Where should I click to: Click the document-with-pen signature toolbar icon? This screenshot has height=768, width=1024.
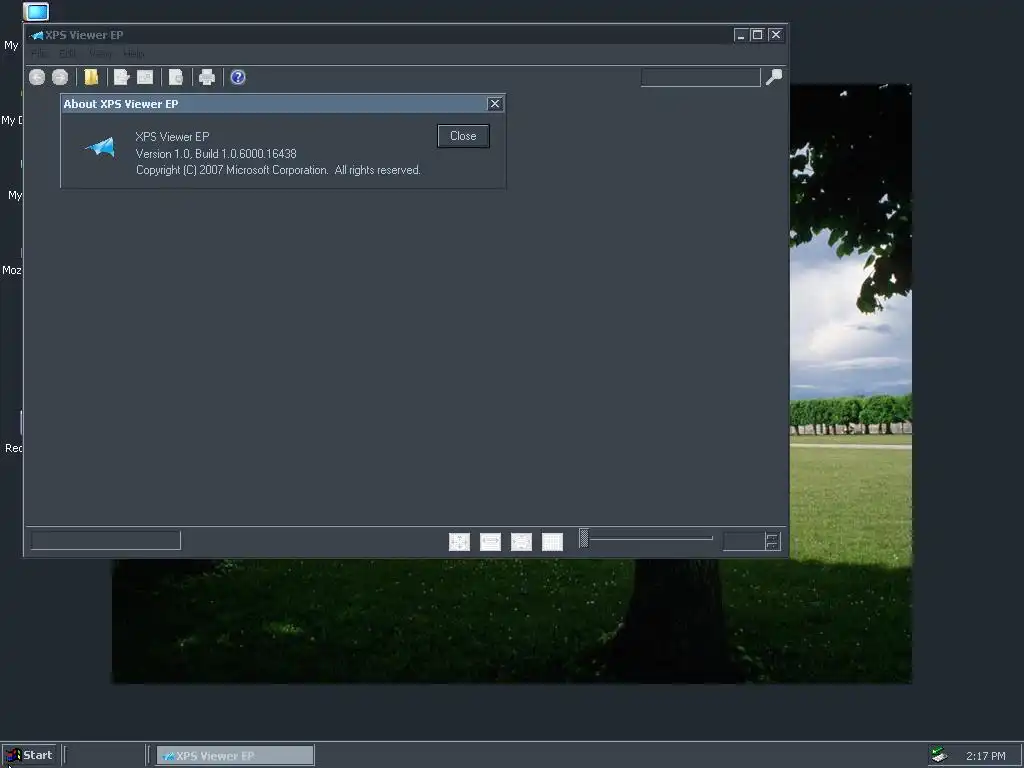click(121, 77)
